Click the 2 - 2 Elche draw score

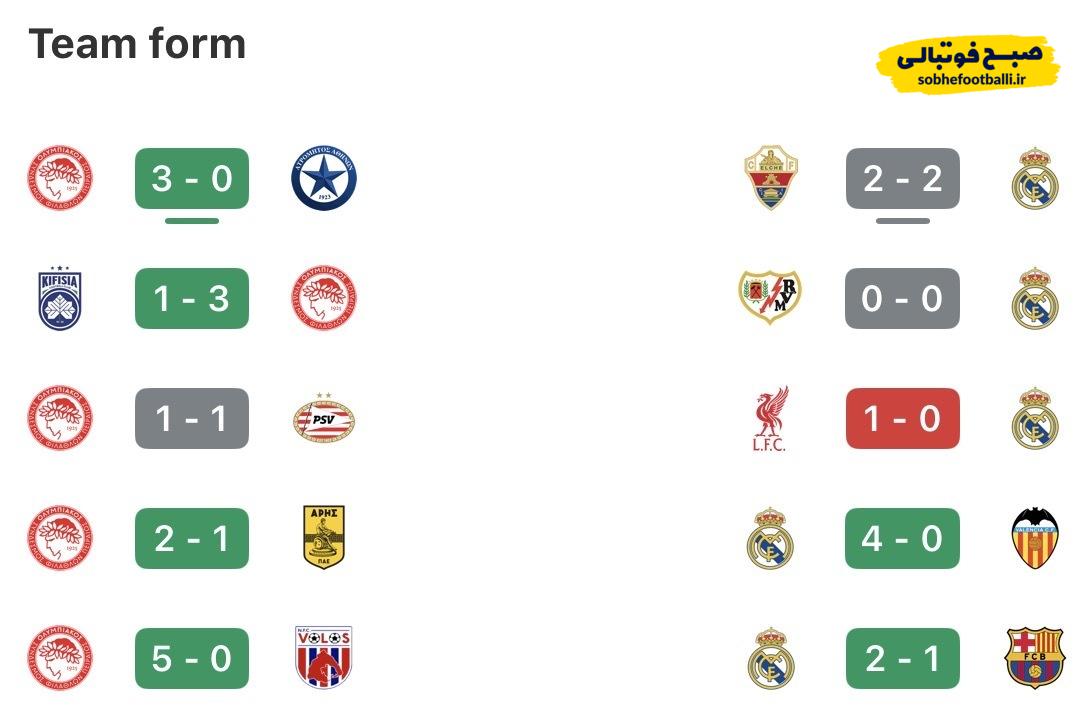[x=902, y=179]
